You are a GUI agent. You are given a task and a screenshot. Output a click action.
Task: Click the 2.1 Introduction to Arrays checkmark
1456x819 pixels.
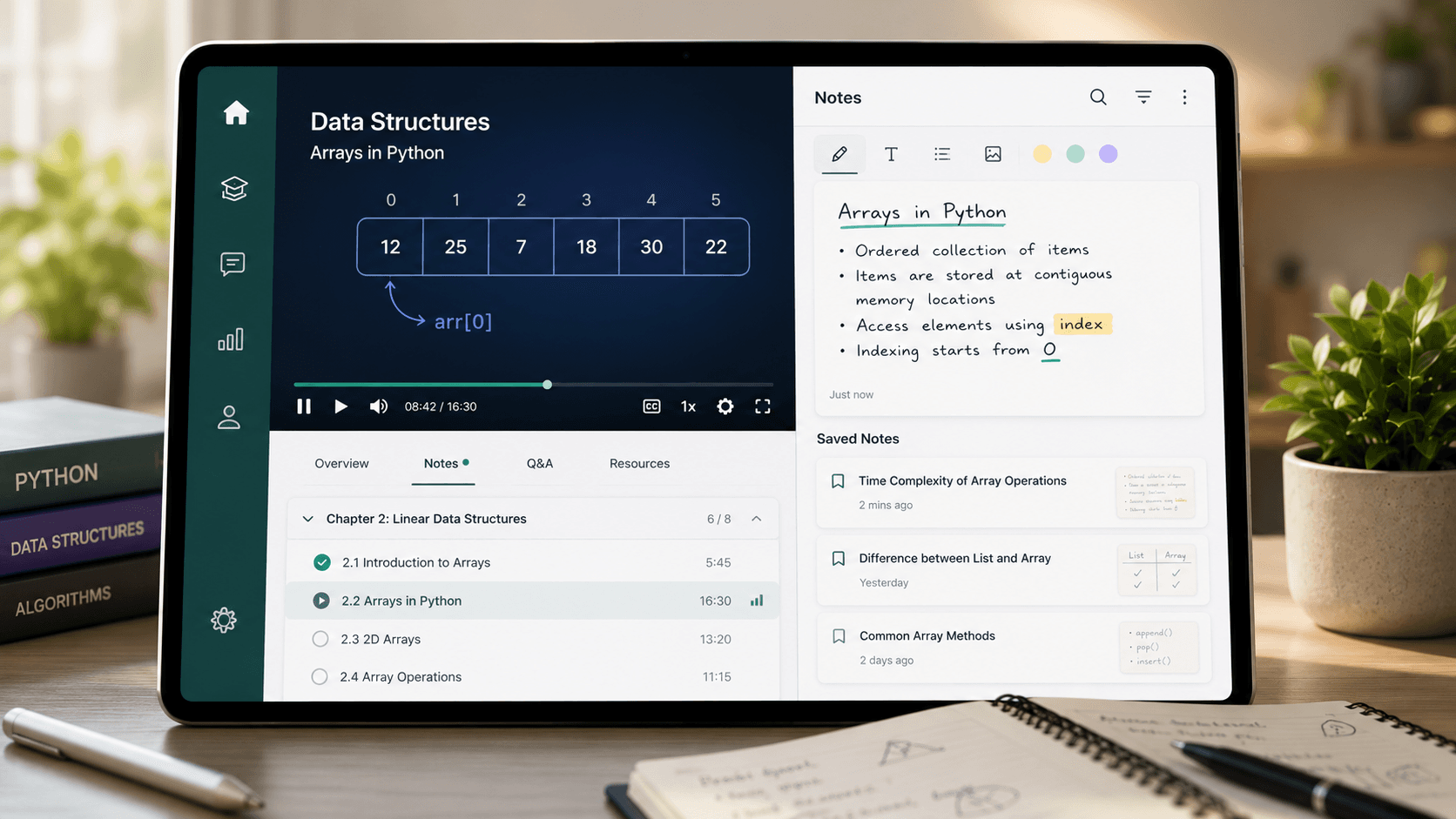point(322,562)
